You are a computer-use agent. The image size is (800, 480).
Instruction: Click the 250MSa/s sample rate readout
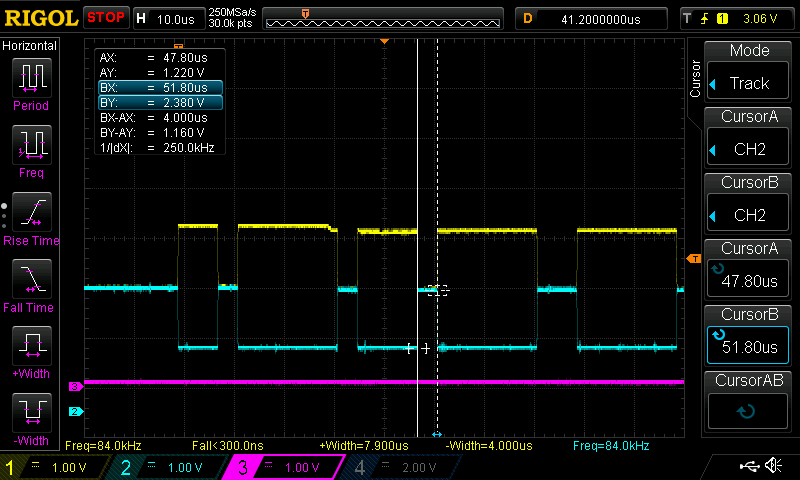[x=232, y=12]
